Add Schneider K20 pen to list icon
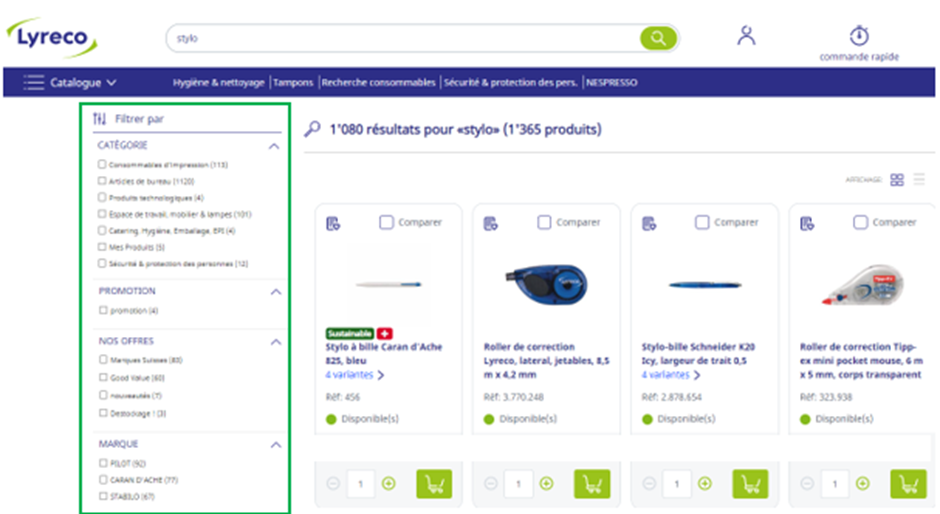 coord(649,224)
